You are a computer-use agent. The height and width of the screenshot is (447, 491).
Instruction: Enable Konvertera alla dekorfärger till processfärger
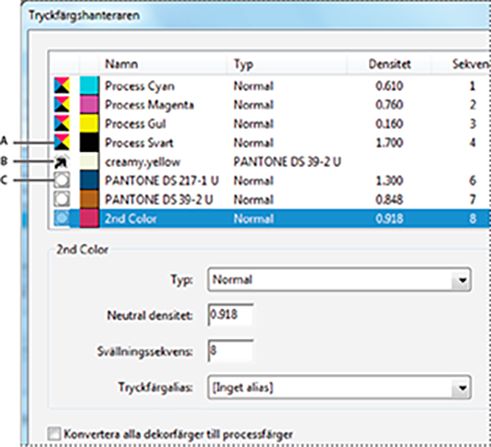click(54, 434)
